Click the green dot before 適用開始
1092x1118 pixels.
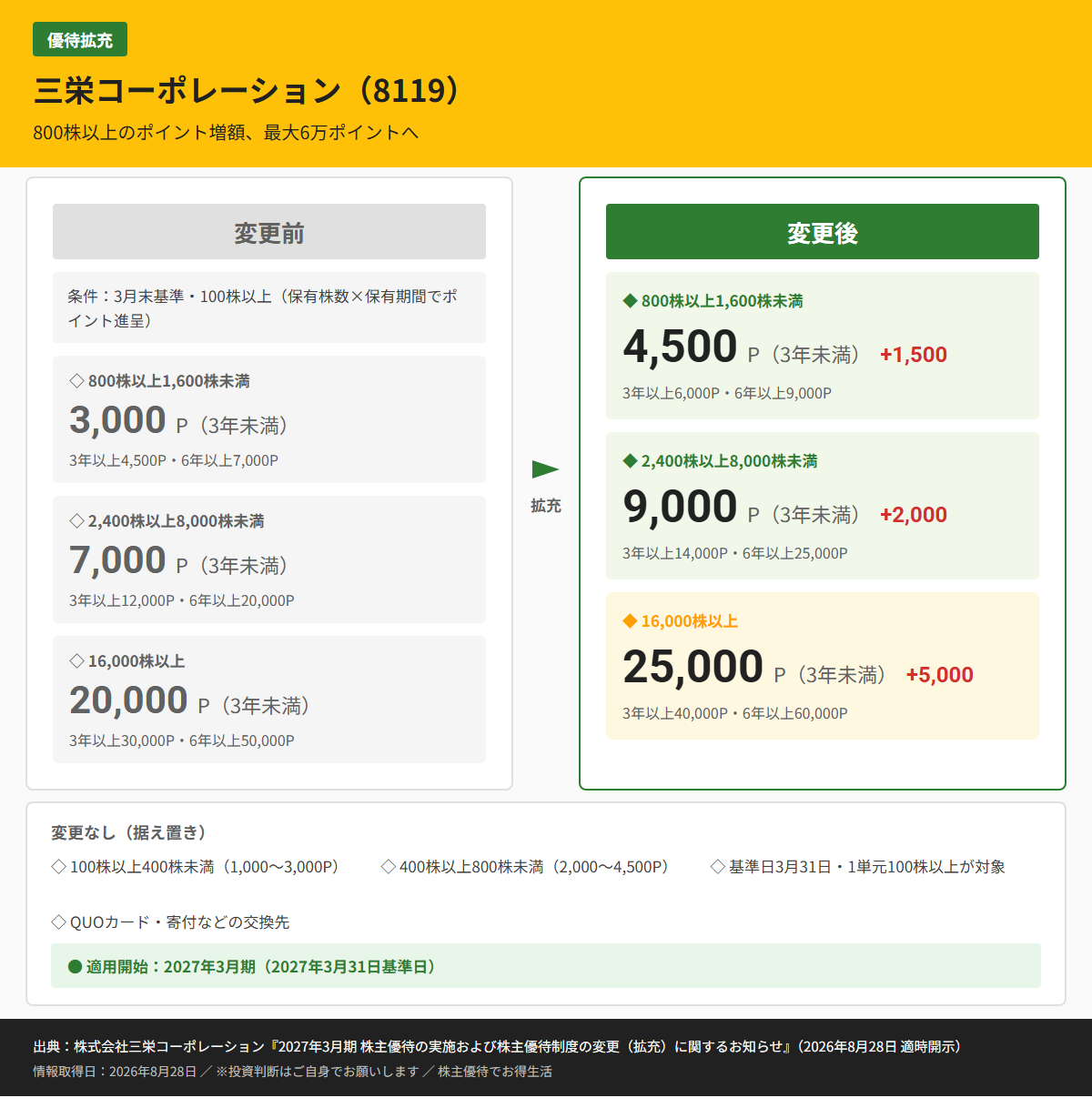(x=76, y=966)
